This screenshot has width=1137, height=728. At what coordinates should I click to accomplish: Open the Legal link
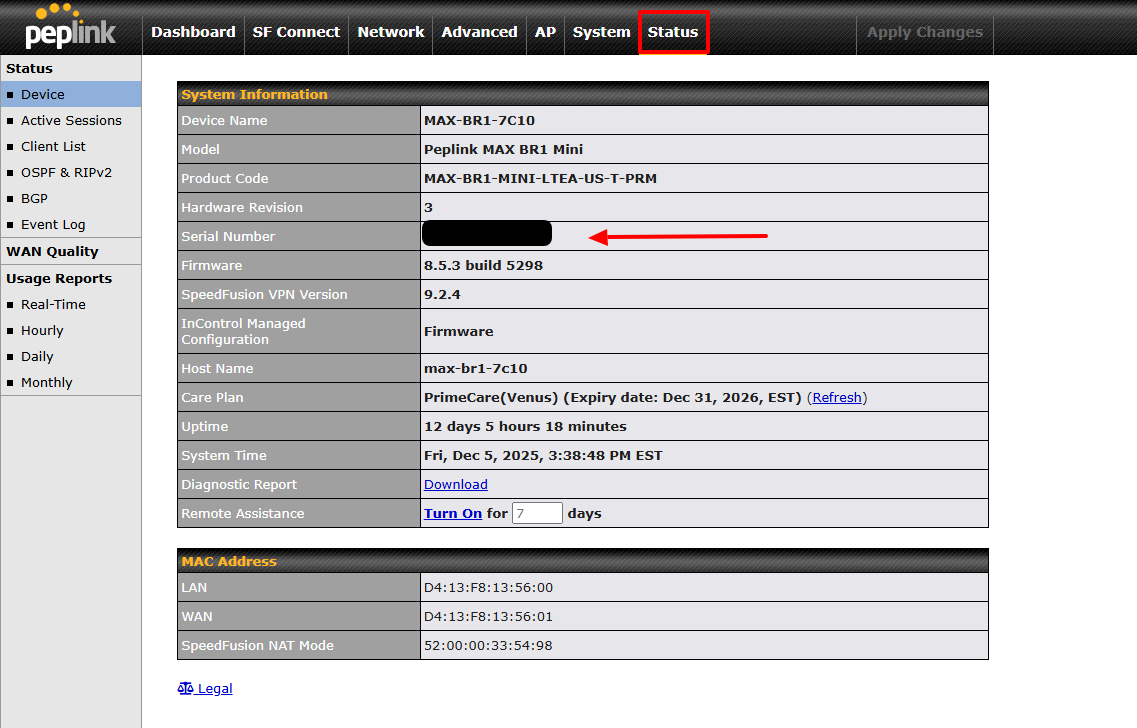pos(215,689)
